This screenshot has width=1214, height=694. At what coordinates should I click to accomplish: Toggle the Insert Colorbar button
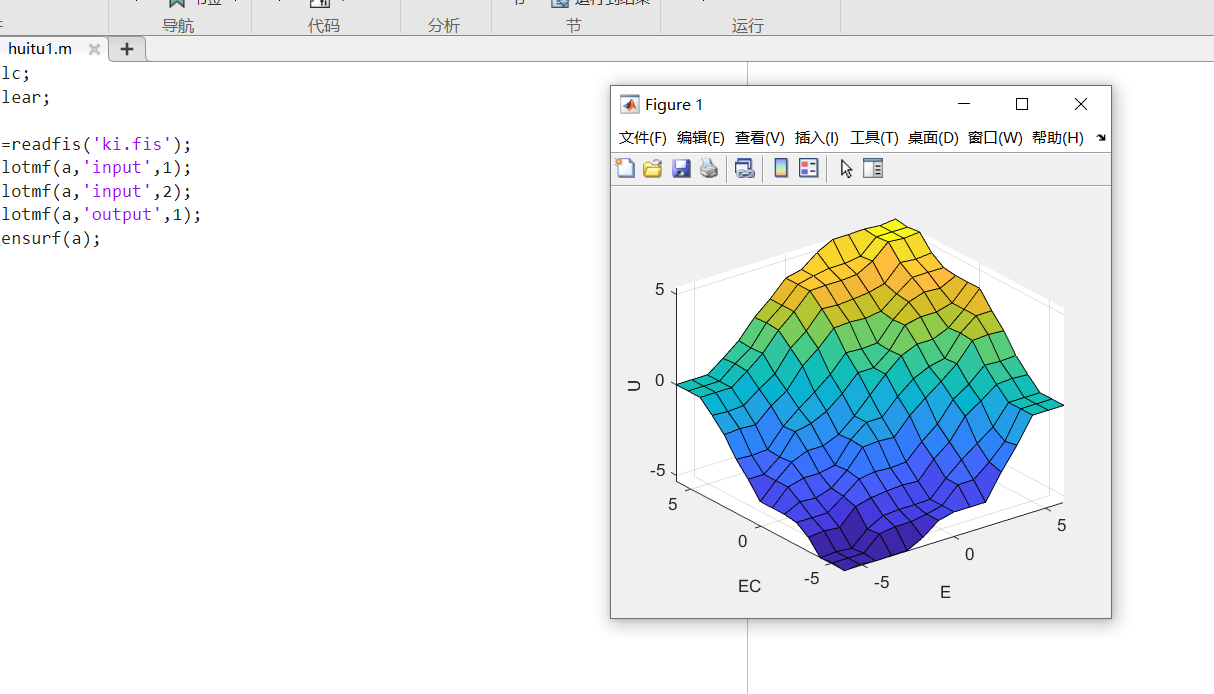point(781,169)
